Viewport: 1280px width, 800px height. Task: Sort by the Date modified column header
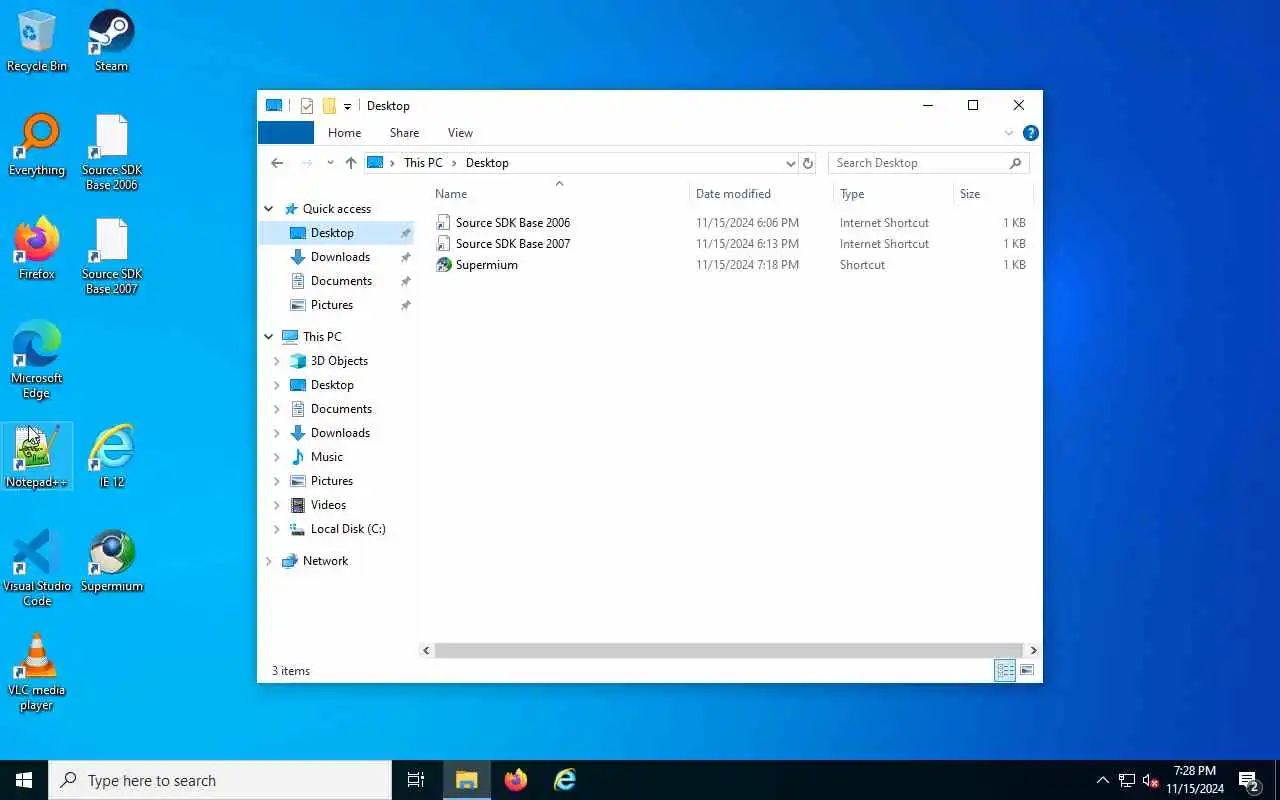tap(761, 194)
